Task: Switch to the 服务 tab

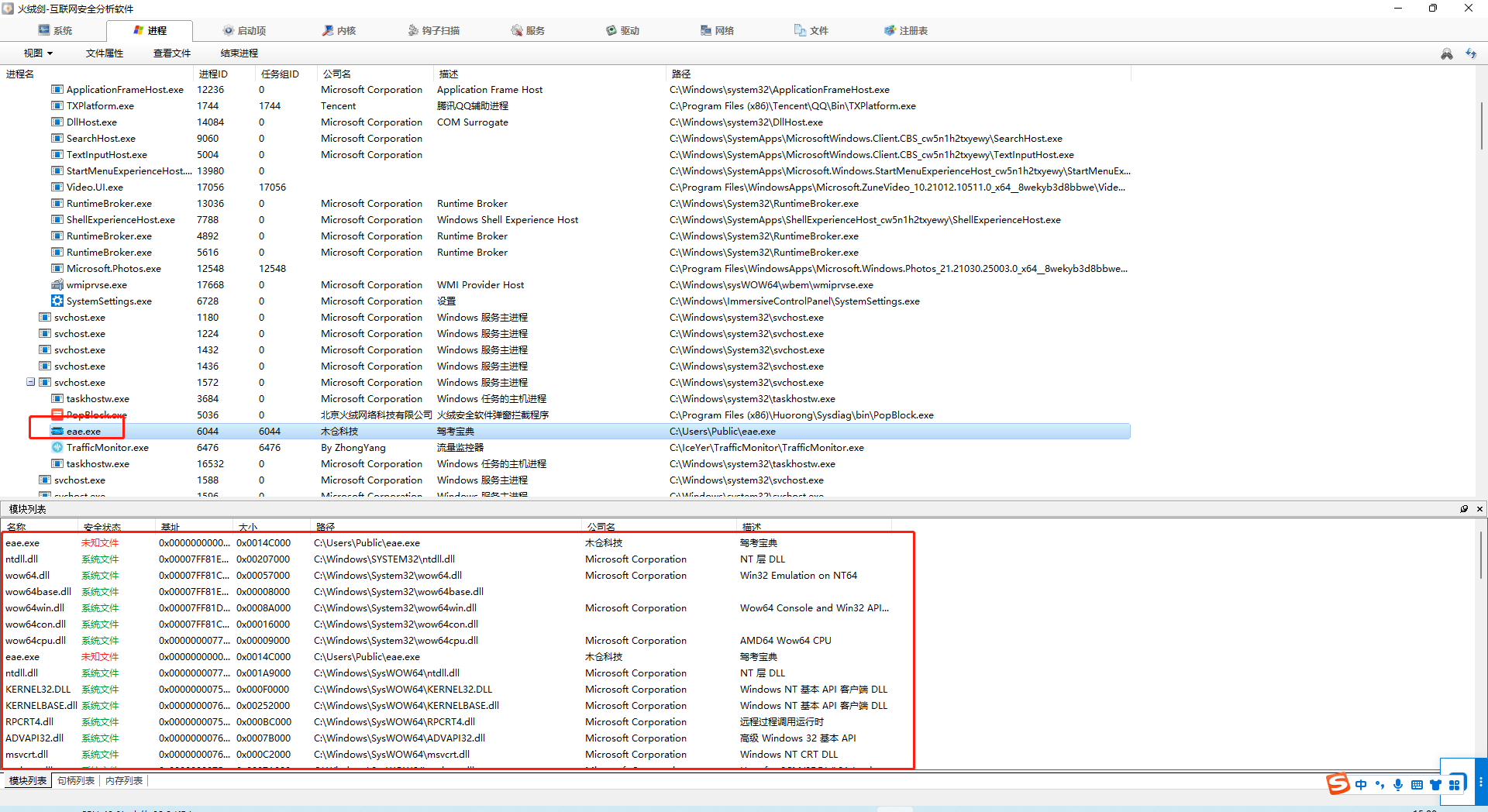Action: (529, 30)
